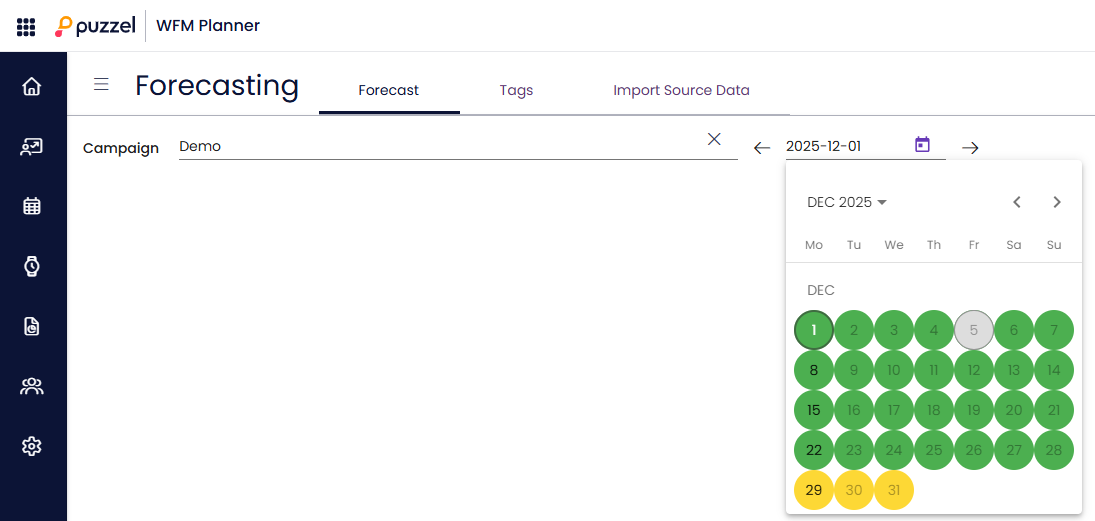Open the settings gear in sidebar

(32, 446)
